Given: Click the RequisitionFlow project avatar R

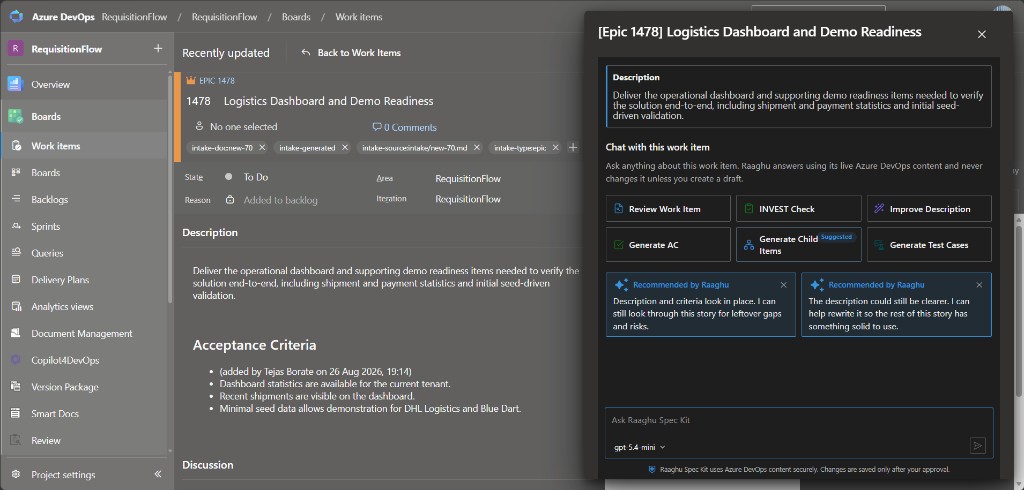Looking at the screenshot, I should (x=16, y=49).
